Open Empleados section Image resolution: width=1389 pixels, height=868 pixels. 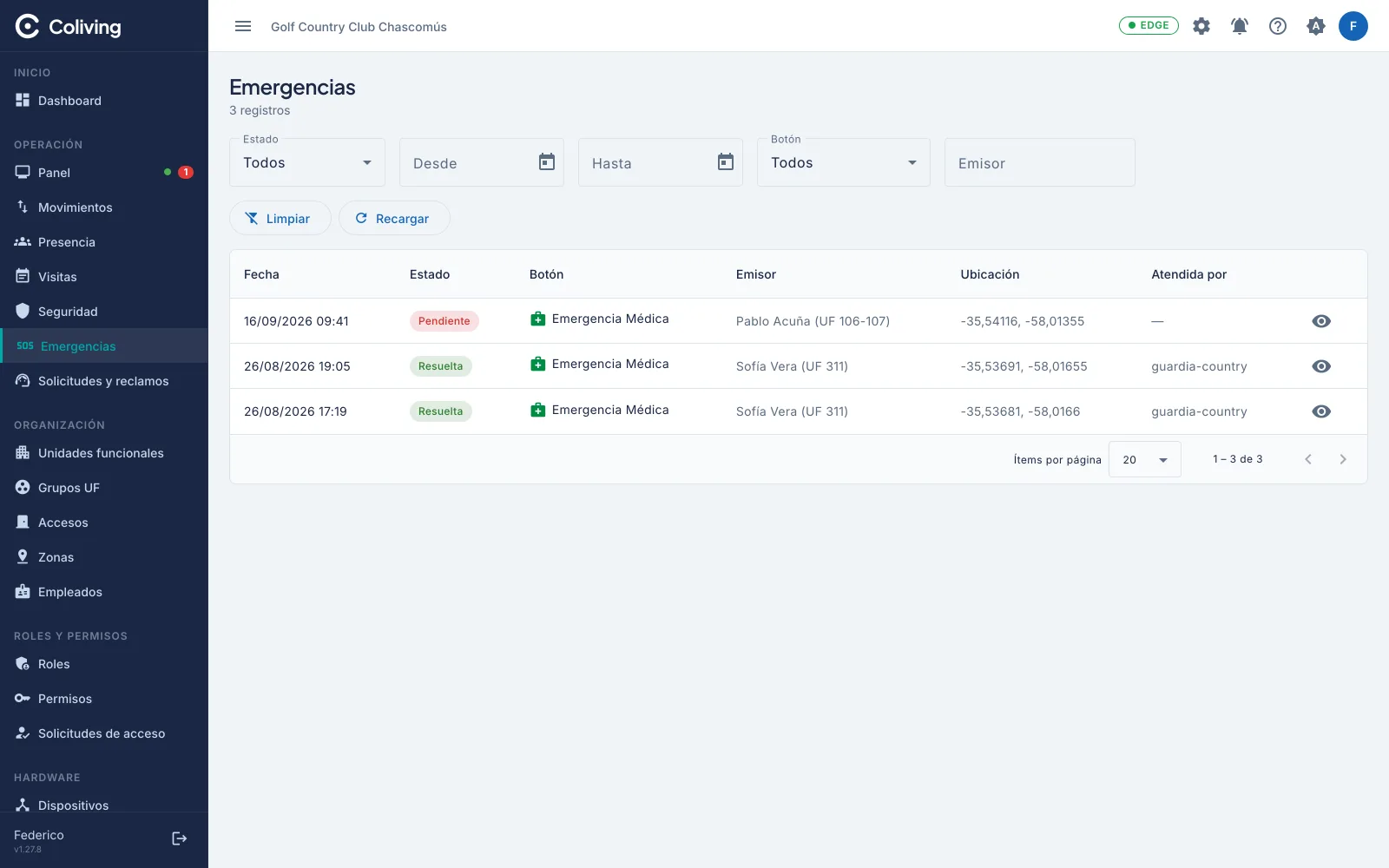(104, 592)
